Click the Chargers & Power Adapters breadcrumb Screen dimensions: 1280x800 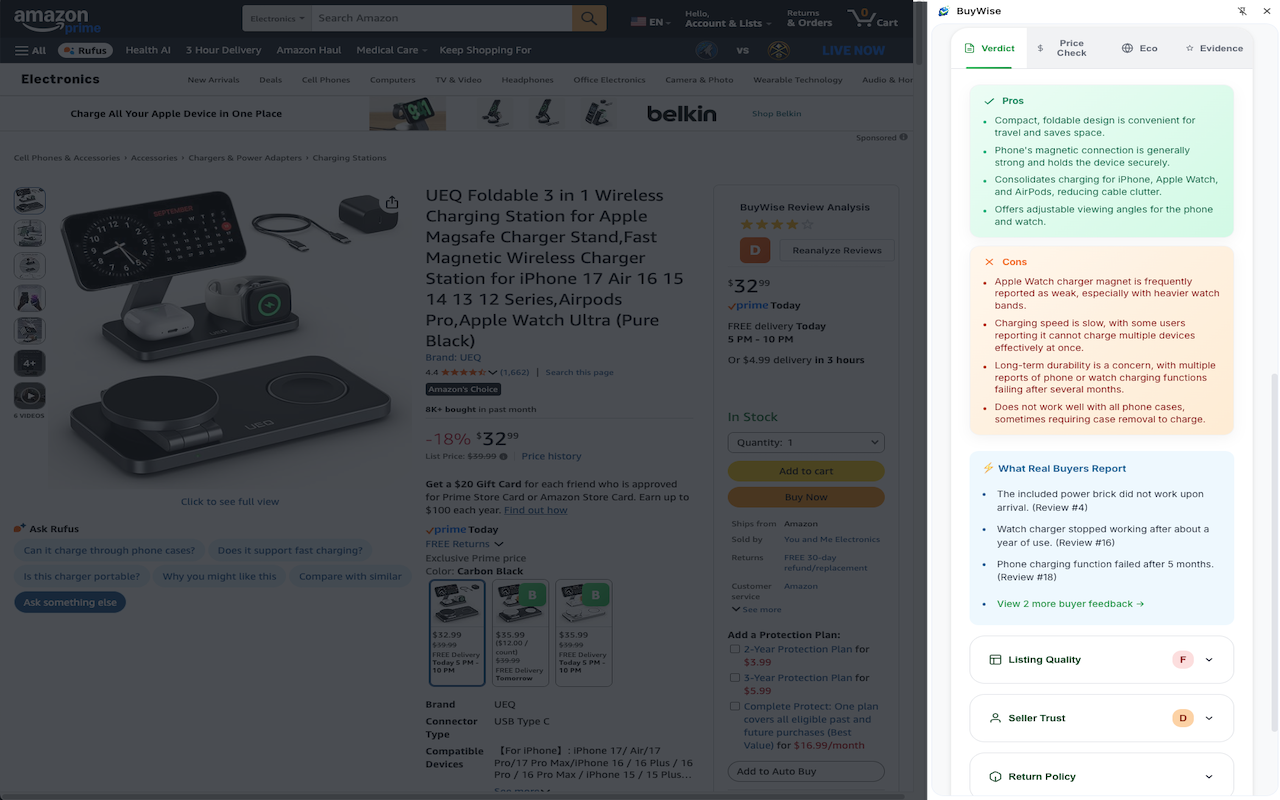click(x=245, y=158)
